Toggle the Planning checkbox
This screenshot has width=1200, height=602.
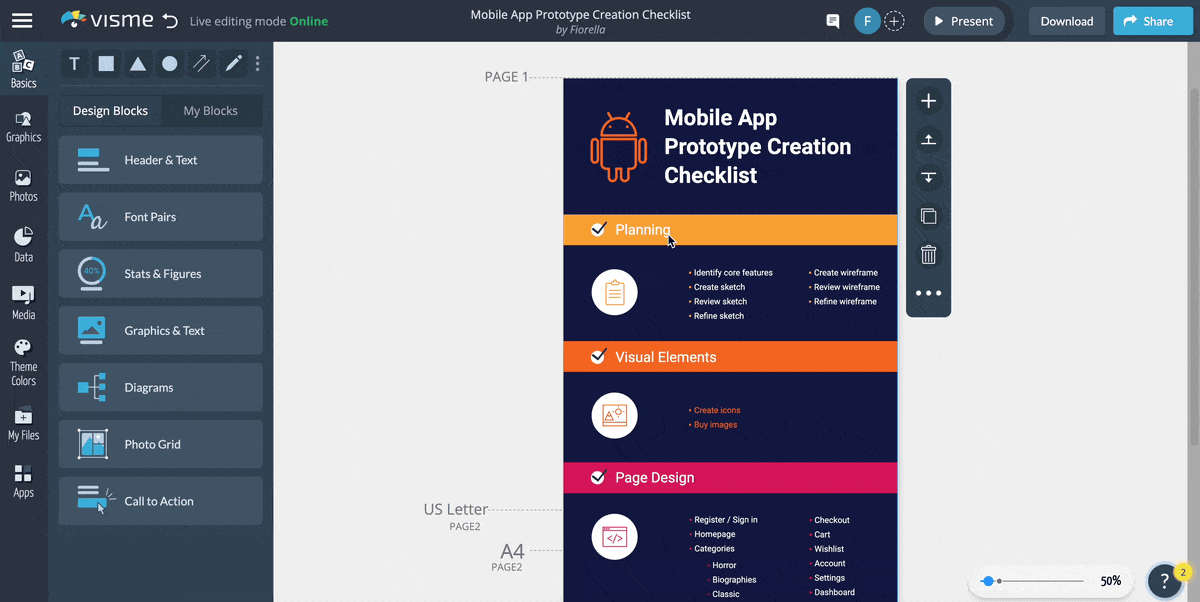[598, 230]
